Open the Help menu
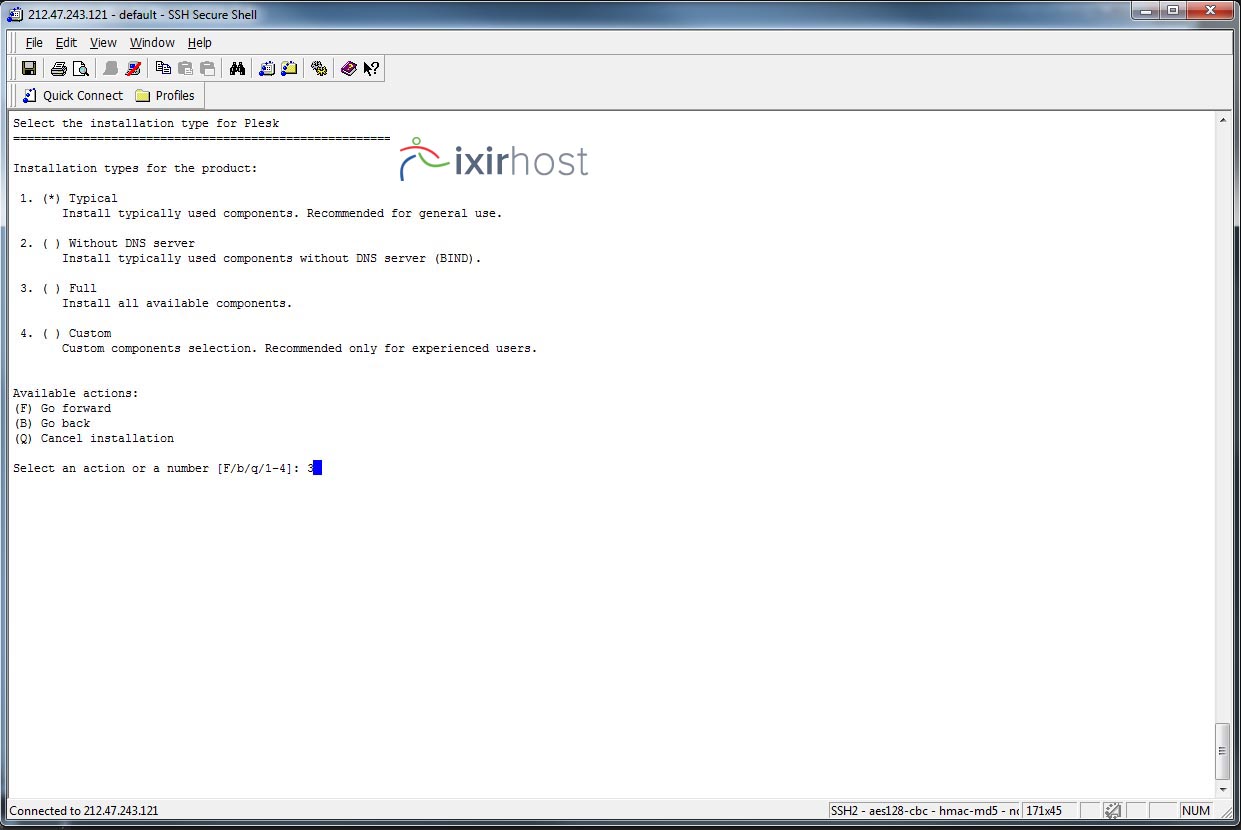This screenshot has height=830, width=1241. [200, 43]
